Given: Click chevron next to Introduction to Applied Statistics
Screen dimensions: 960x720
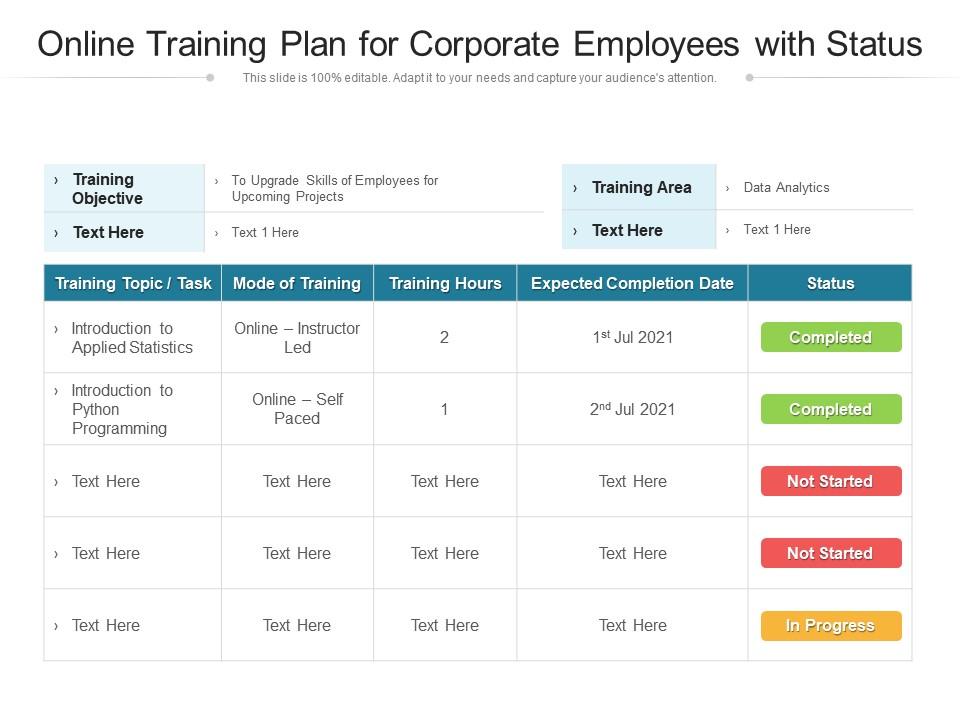Looking at the screenshot, I should pyautogui.click(x=56, y=329).
